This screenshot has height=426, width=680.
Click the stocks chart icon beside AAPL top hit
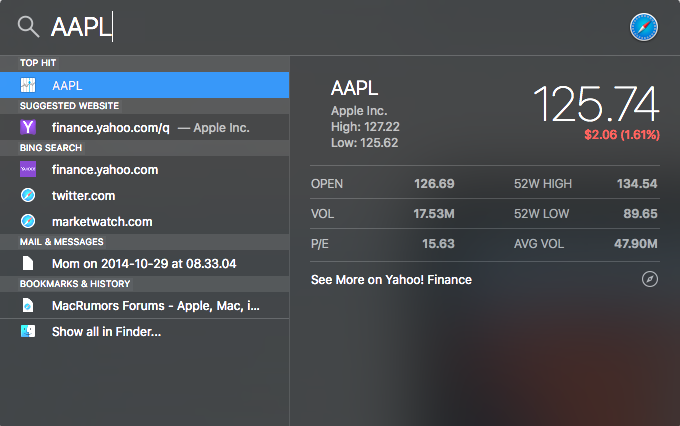coord(28,85)
